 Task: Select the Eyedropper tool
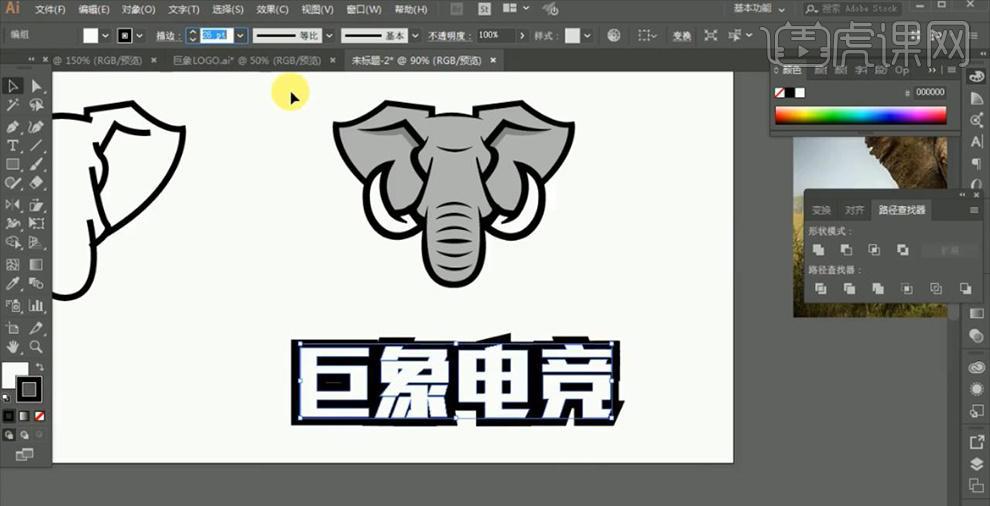13,283
